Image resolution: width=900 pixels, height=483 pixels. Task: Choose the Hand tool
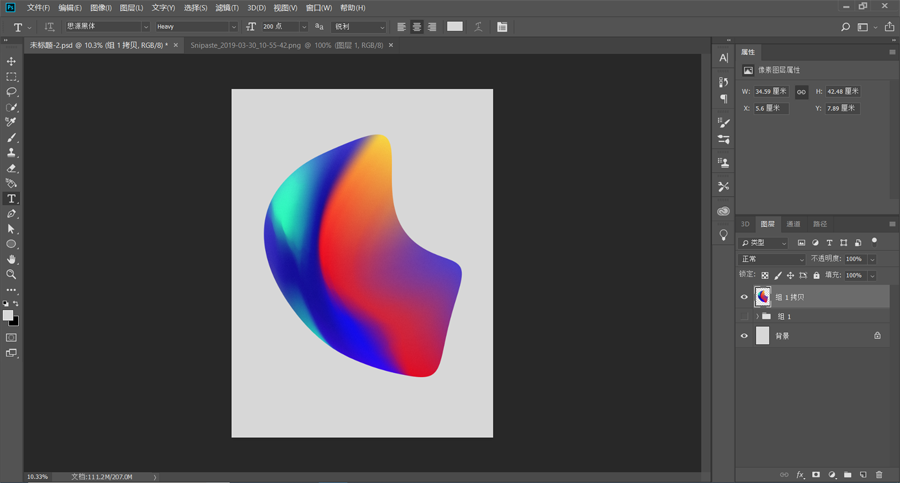(x=12, y=259)
